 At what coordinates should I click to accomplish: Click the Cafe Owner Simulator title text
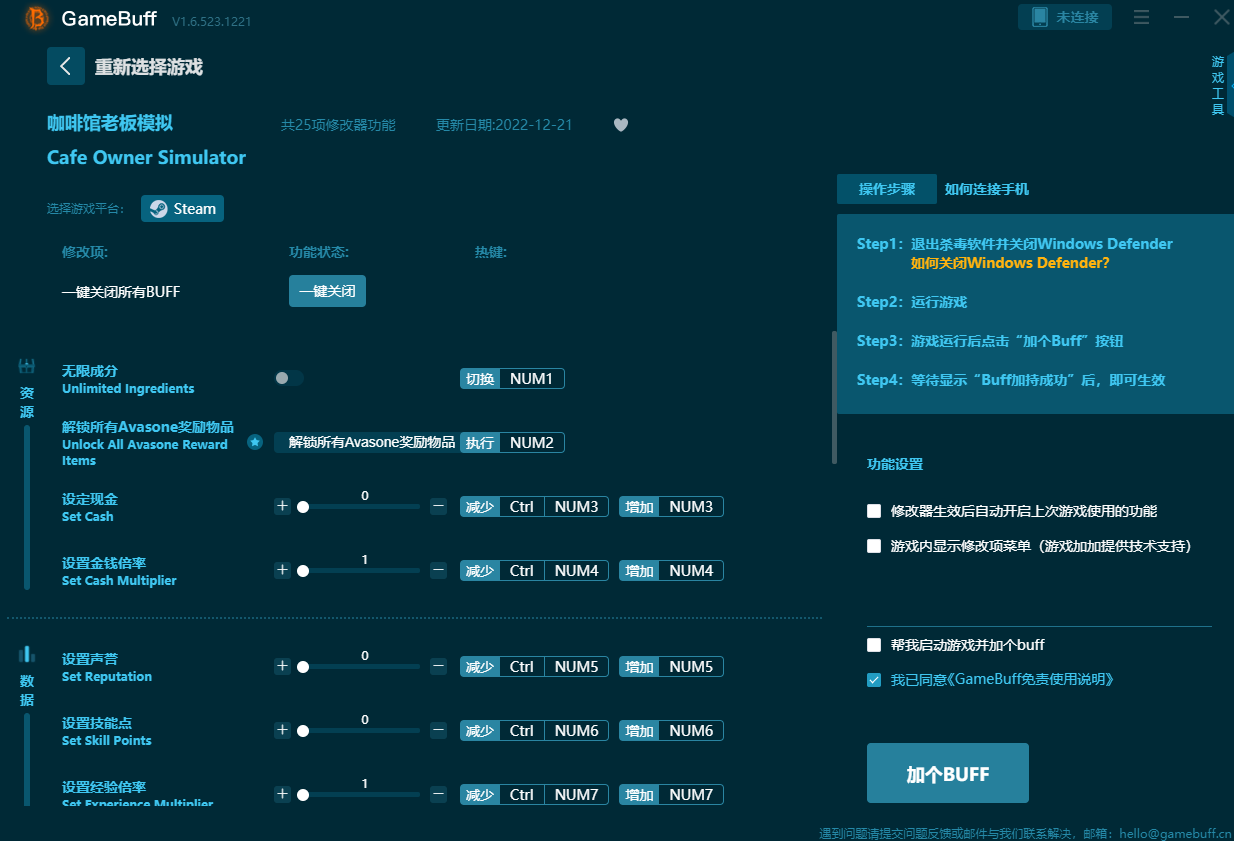click(146, 157)
